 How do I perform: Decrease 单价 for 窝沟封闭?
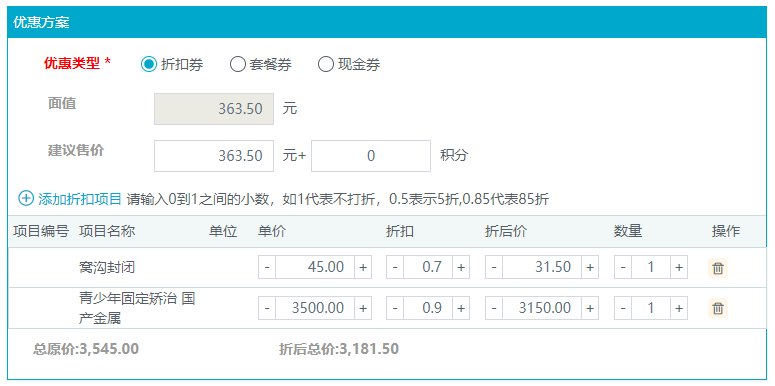[267, 267]
